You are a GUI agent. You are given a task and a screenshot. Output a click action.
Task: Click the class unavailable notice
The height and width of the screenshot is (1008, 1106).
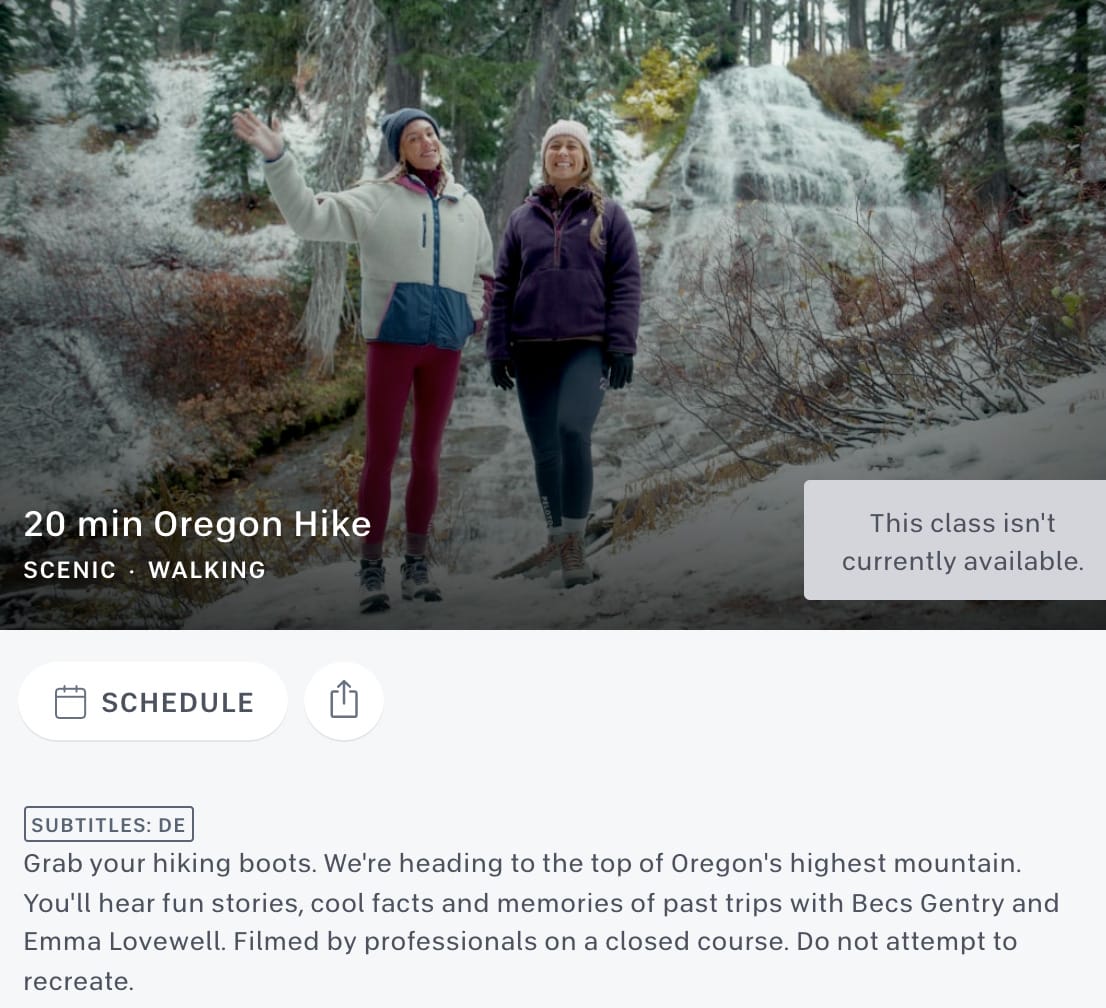coord(955,540)
